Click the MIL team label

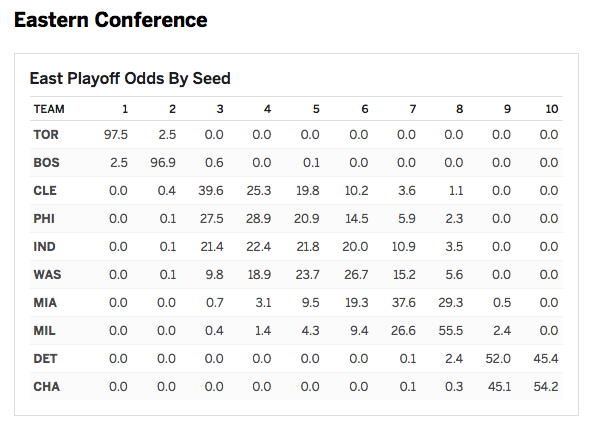click(x=44, y=330)
